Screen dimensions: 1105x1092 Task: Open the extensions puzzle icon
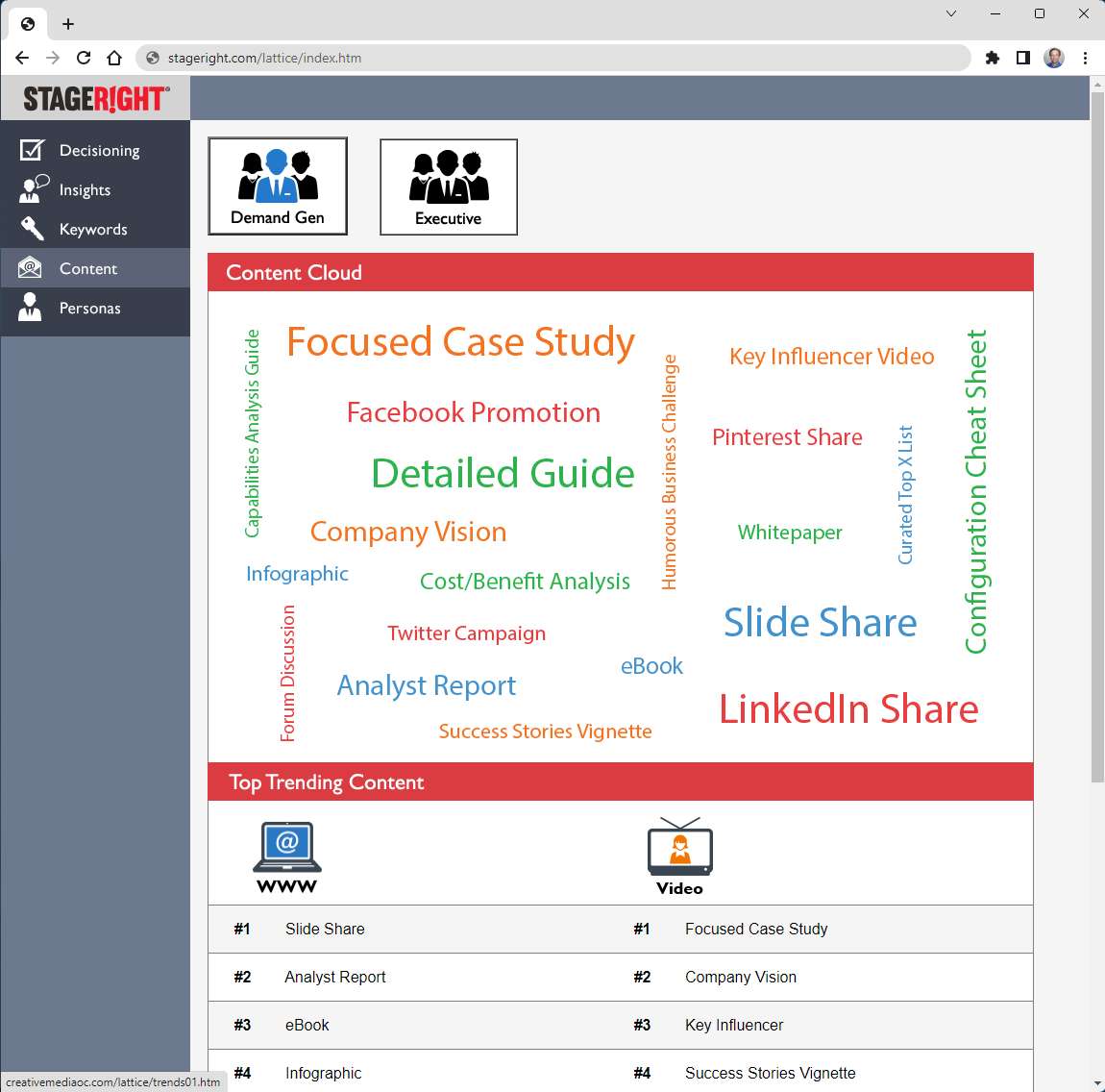tap(993, 58)
